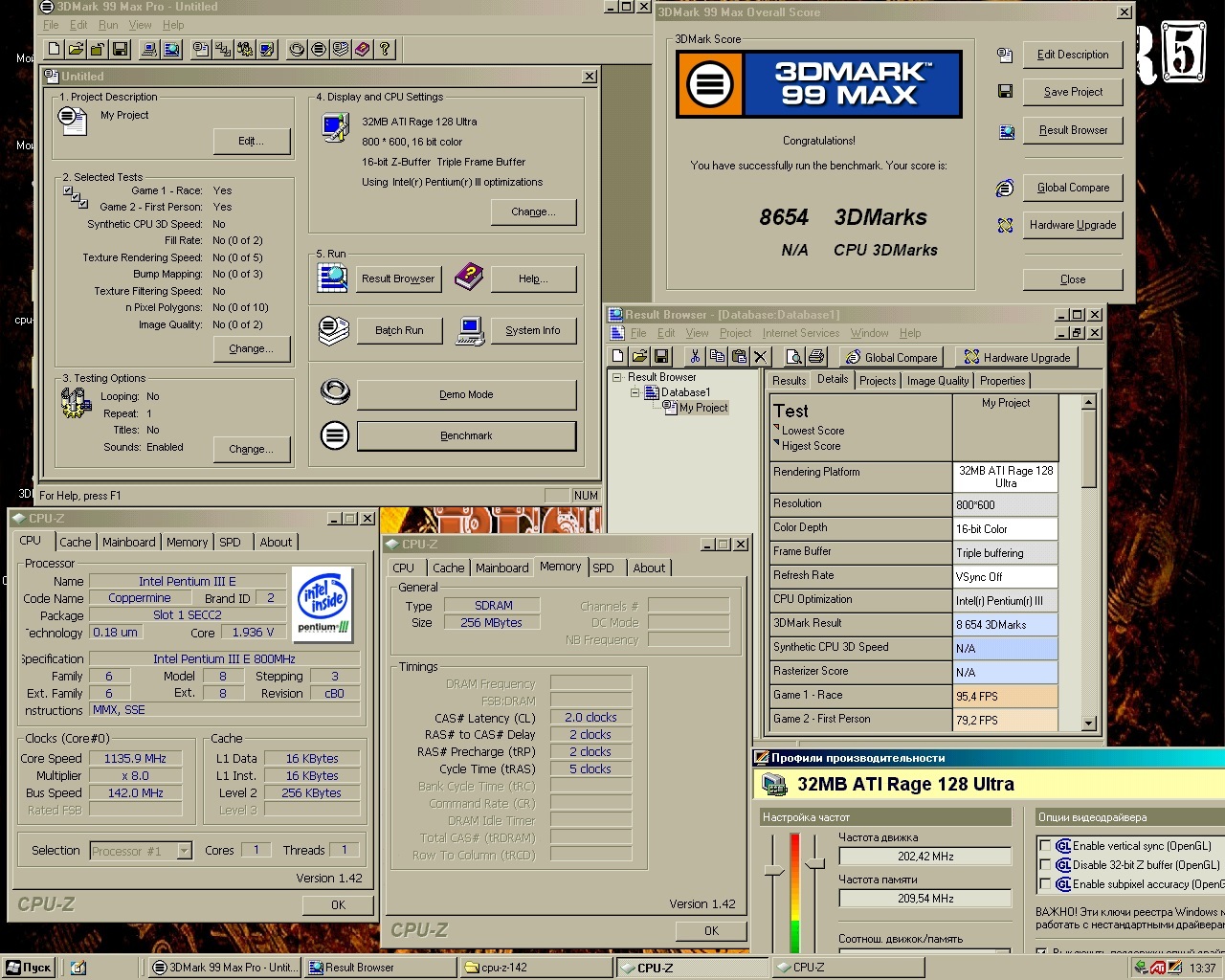Click the quick launch icon beside the Пуск button
The image size is (1225, 980).
point(78,968)
